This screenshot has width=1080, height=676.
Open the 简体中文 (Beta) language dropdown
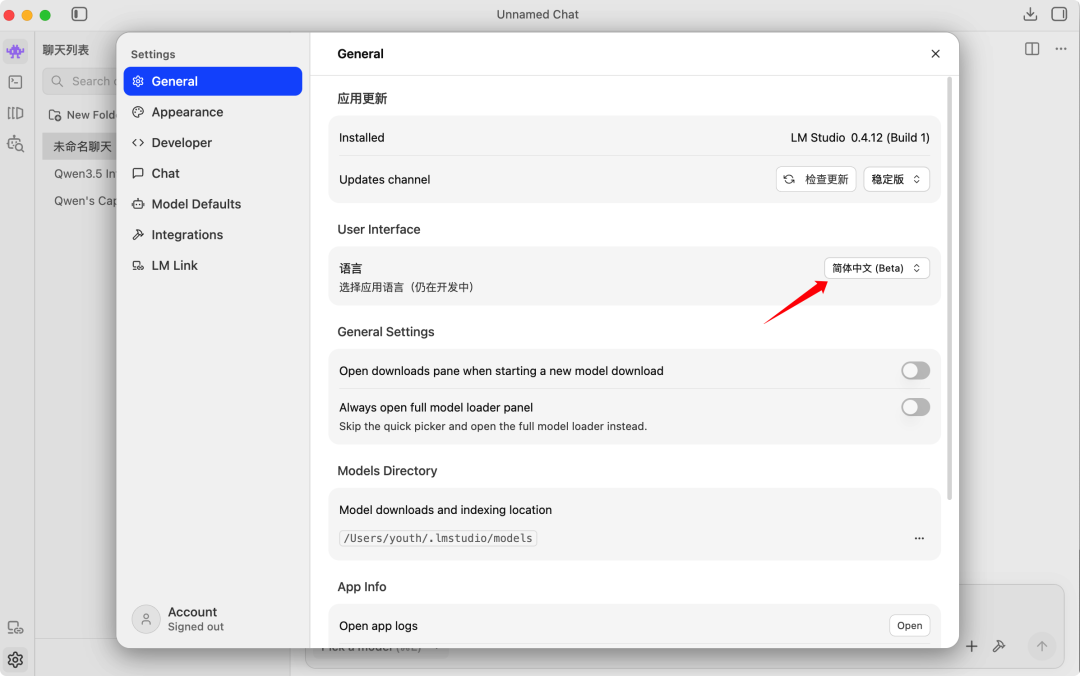[x=876, y=268]
